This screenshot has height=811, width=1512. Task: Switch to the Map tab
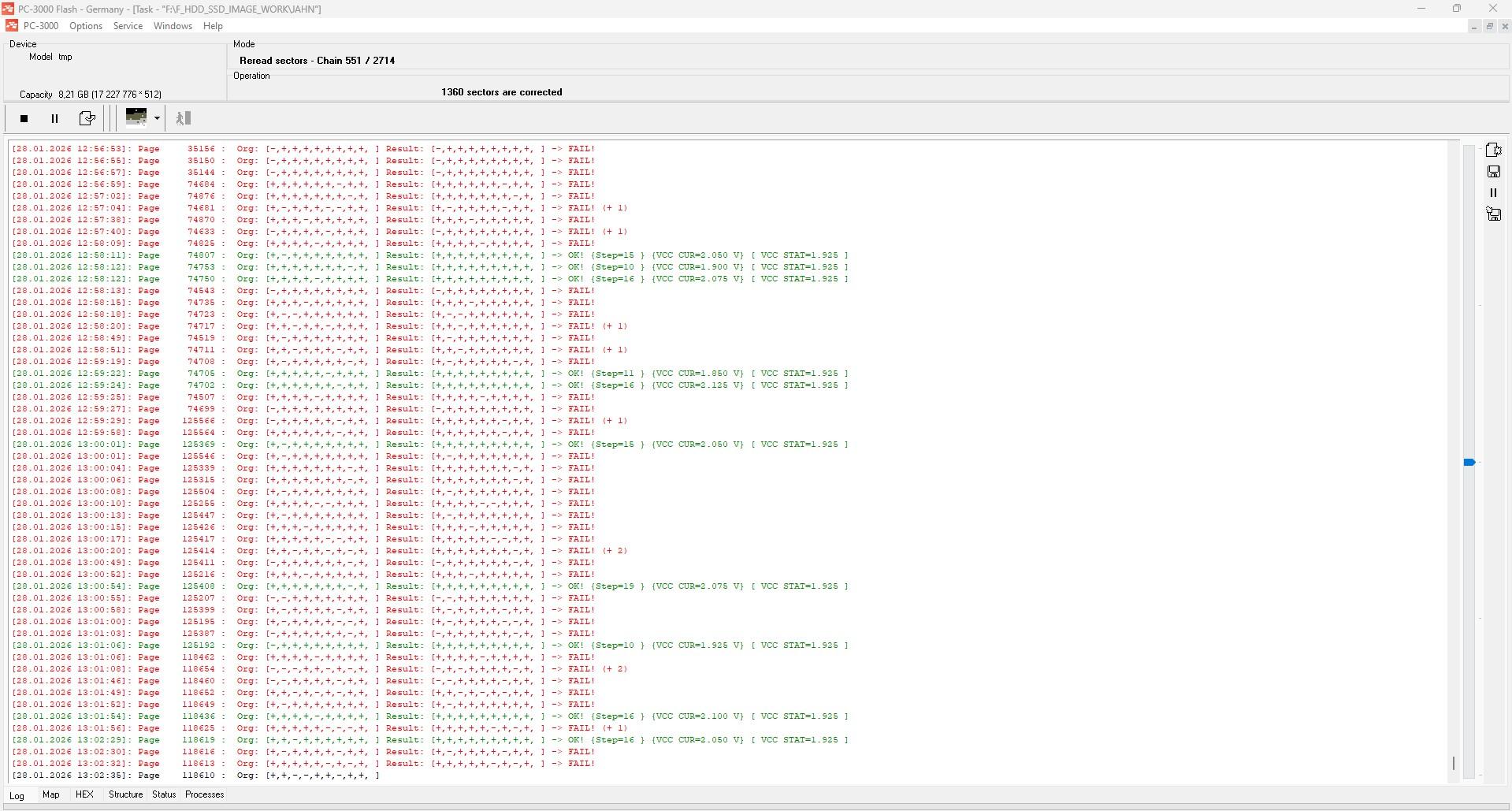(x=50, y=795)
